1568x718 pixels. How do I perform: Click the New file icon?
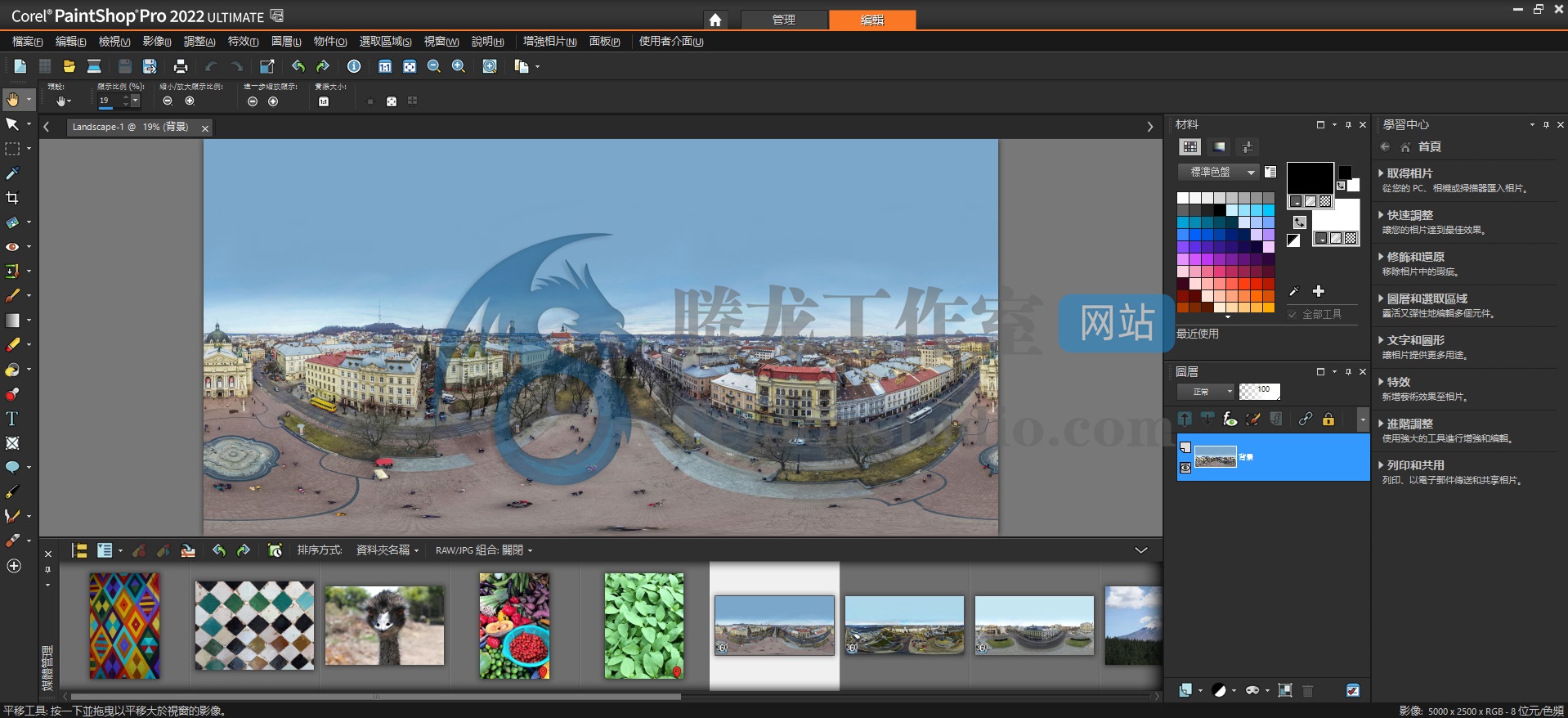(20, 66)
